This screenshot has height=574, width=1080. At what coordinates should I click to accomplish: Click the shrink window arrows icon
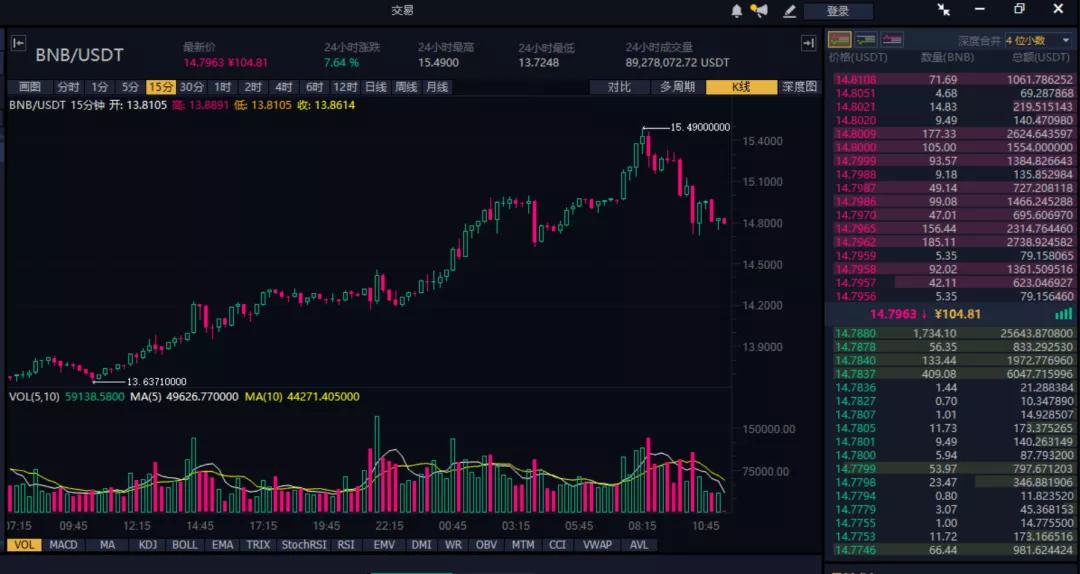click(x=944, y=10)
